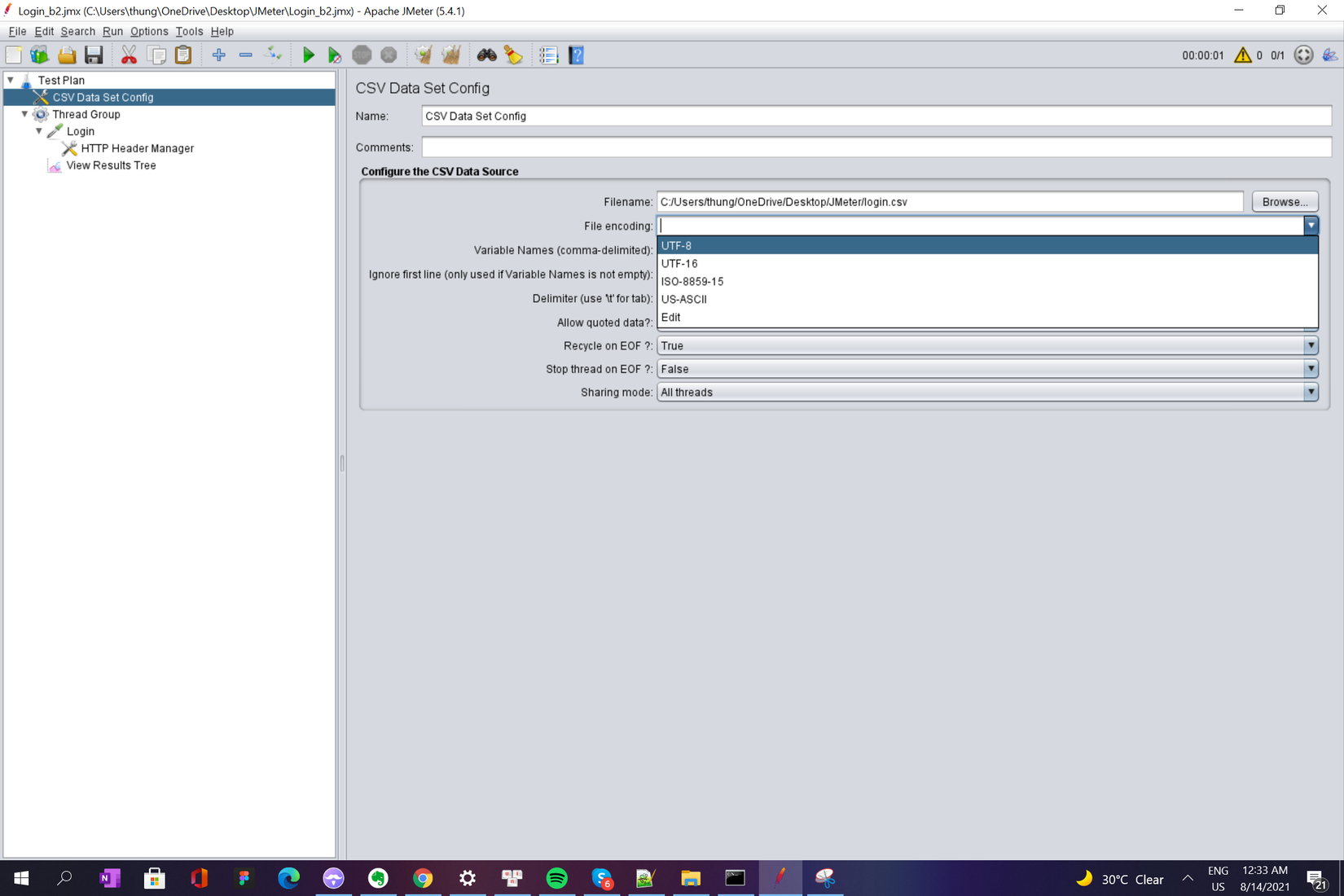Choose ISO-8859-15 file encoding
Screen dimensions: 1344x896
pyautogui.click(x=691, y=281)
